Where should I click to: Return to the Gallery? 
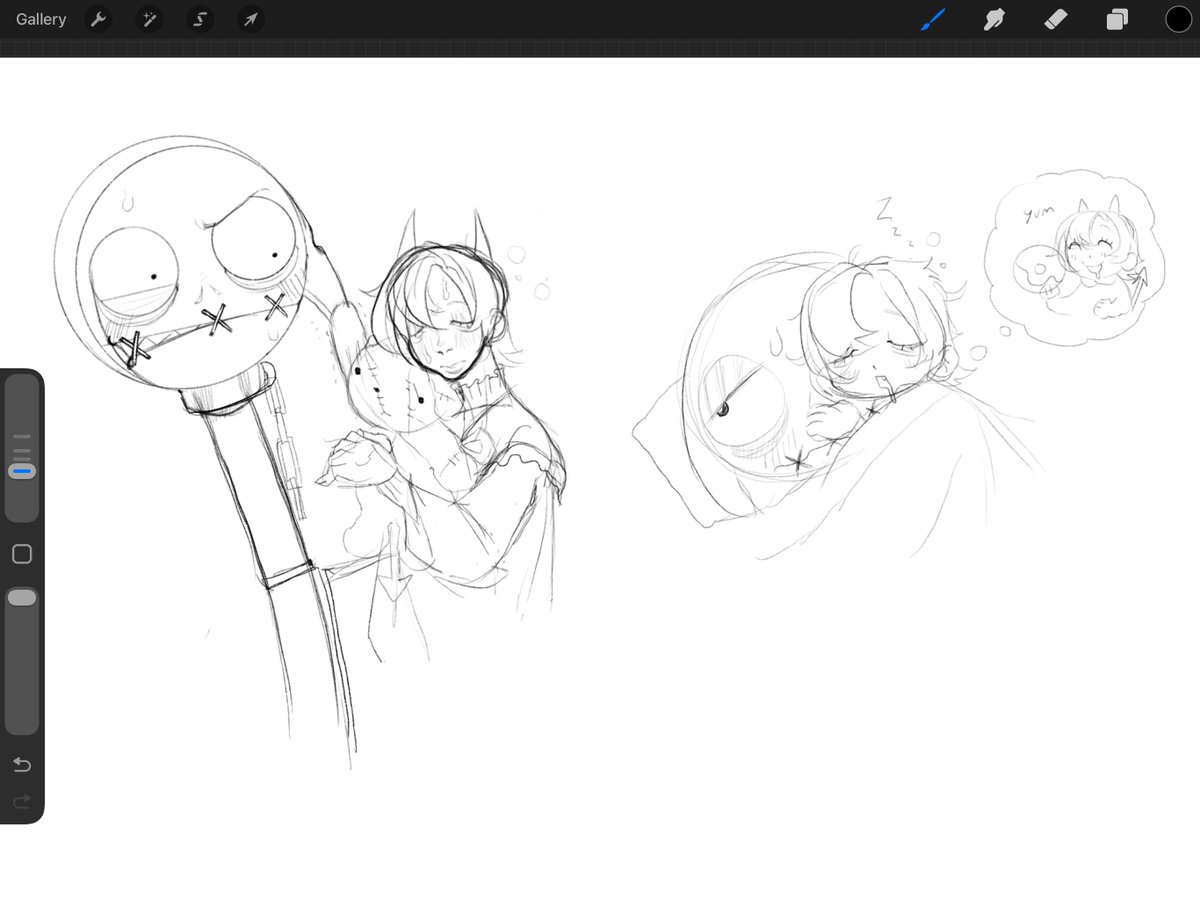click(41, 19)
